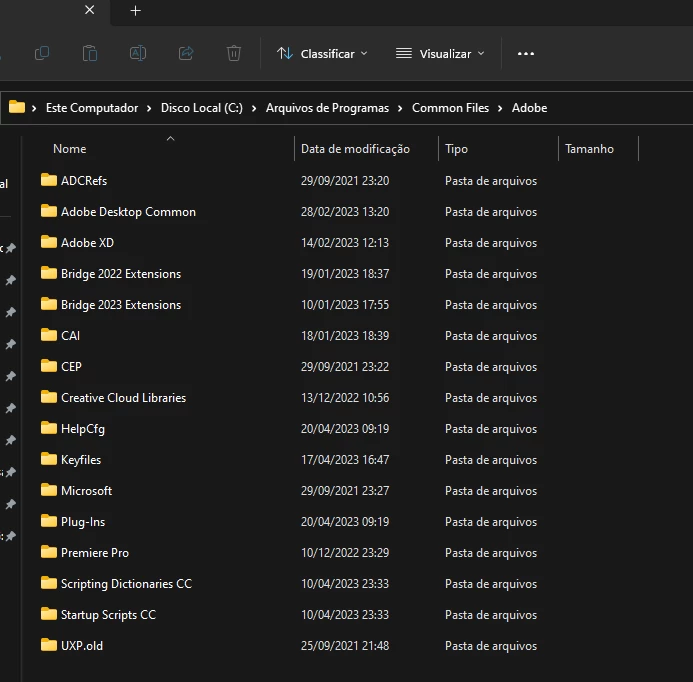Screen dimensions: 693x682
Task: Click the ADCRefs folder name
Action: coord(84,181)
